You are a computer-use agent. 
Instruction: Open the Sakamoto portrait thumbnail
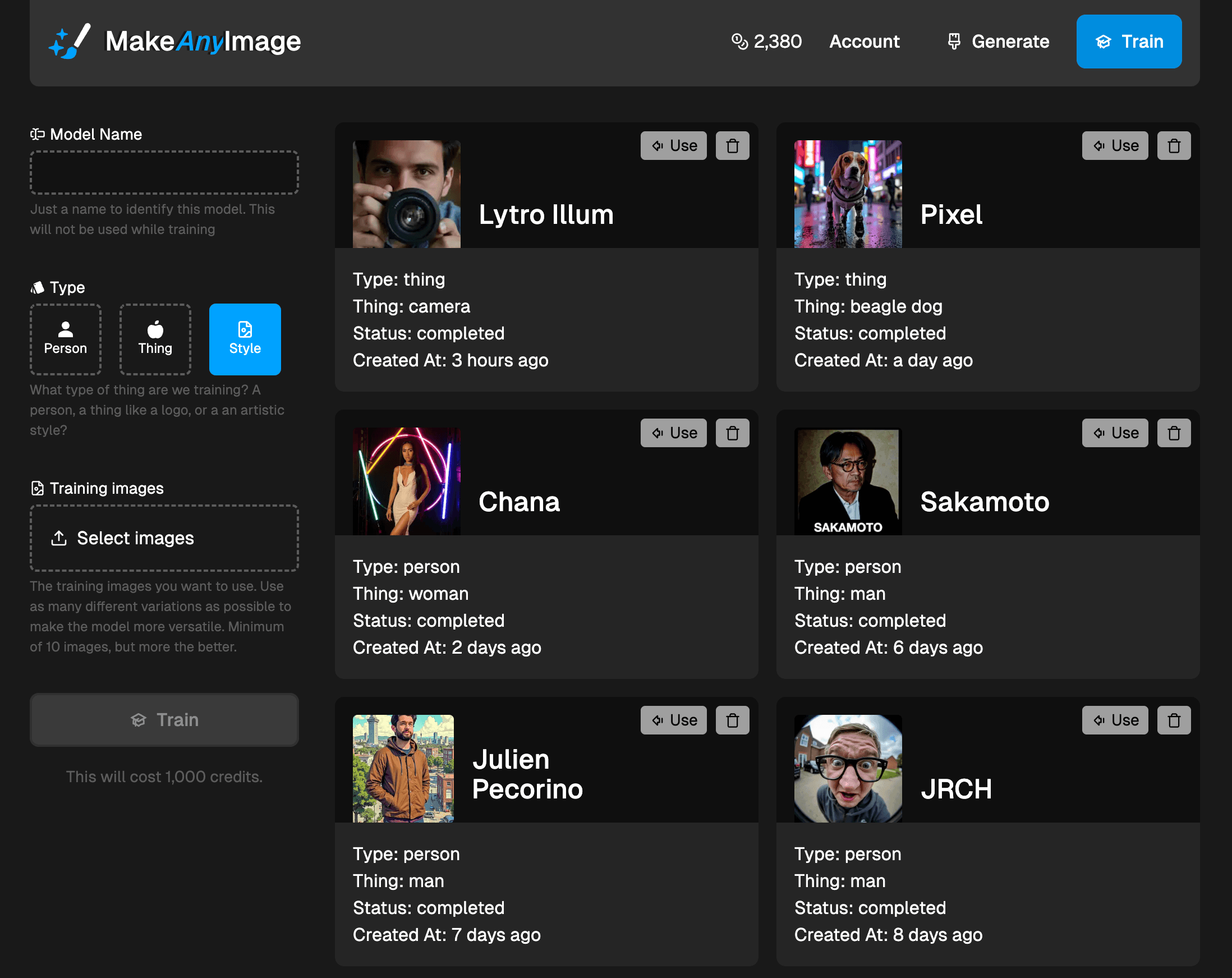(848, 481)
